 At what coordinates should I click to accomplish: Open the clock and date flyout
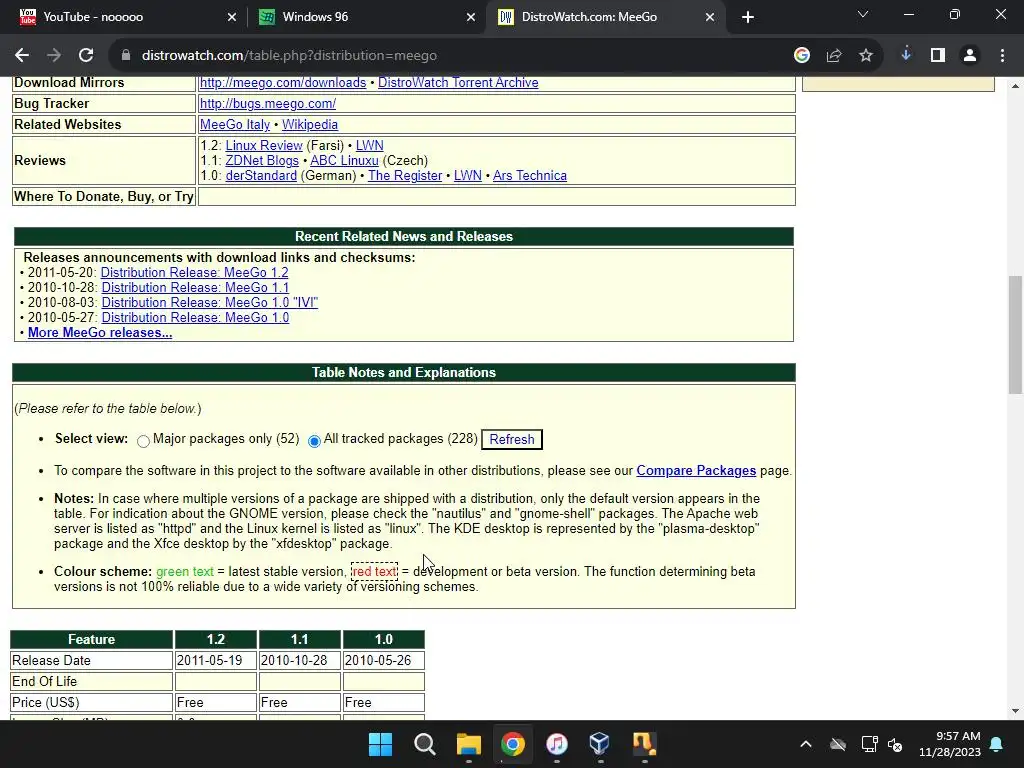(x=950, y=744)
